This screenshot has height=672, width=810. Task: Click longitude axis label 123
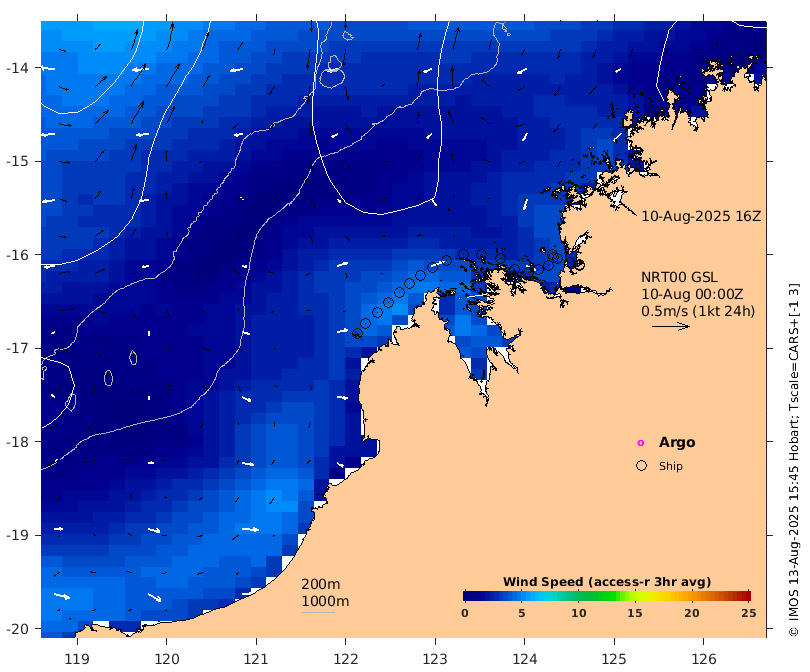pos(435,659)
